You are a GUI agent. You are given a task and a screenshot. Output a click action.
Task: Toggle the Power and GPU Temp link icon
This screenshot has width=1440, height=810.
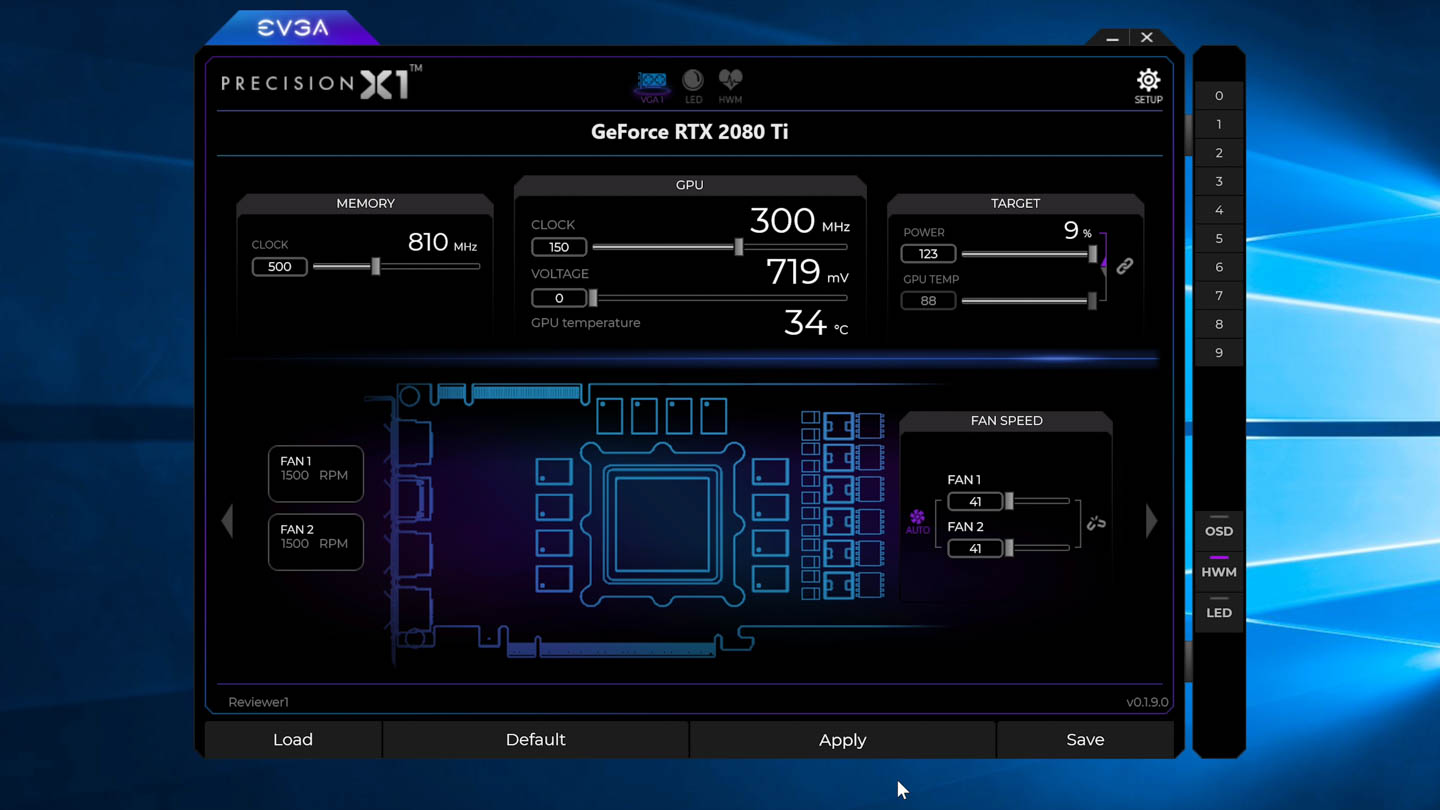pos(1125,266)
